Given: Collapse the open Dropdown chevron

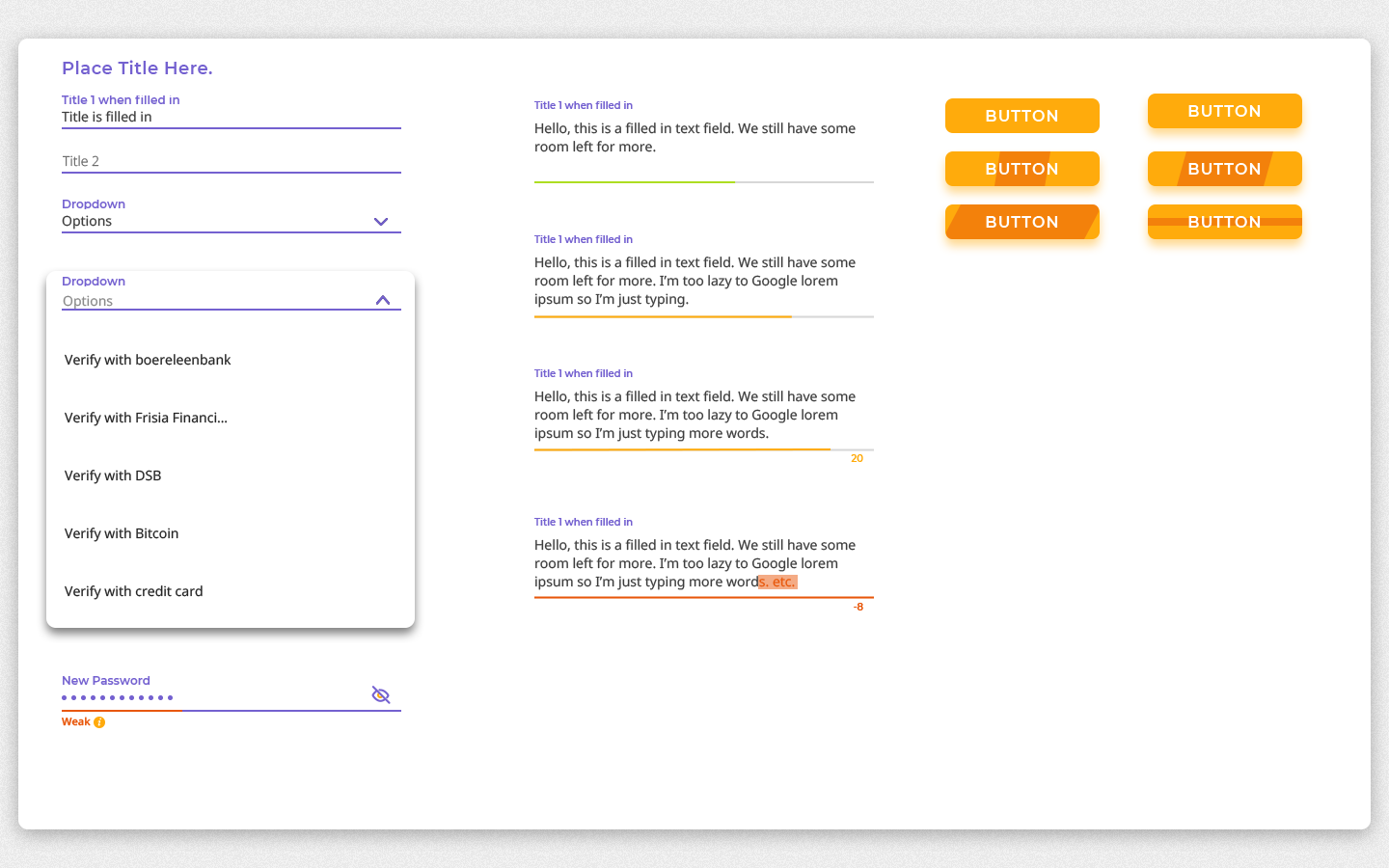Looking at the screenshot, I should point(383,300).
